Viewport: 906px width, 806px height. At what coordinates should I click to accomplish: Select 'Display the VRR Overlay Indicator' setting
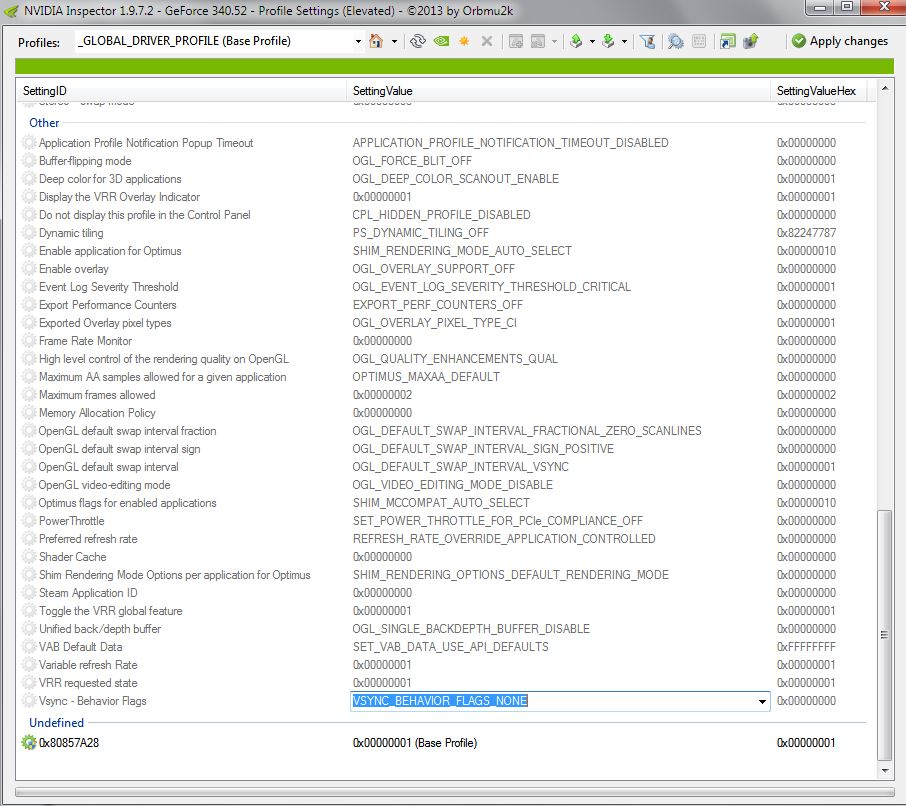tap(119, 197)
